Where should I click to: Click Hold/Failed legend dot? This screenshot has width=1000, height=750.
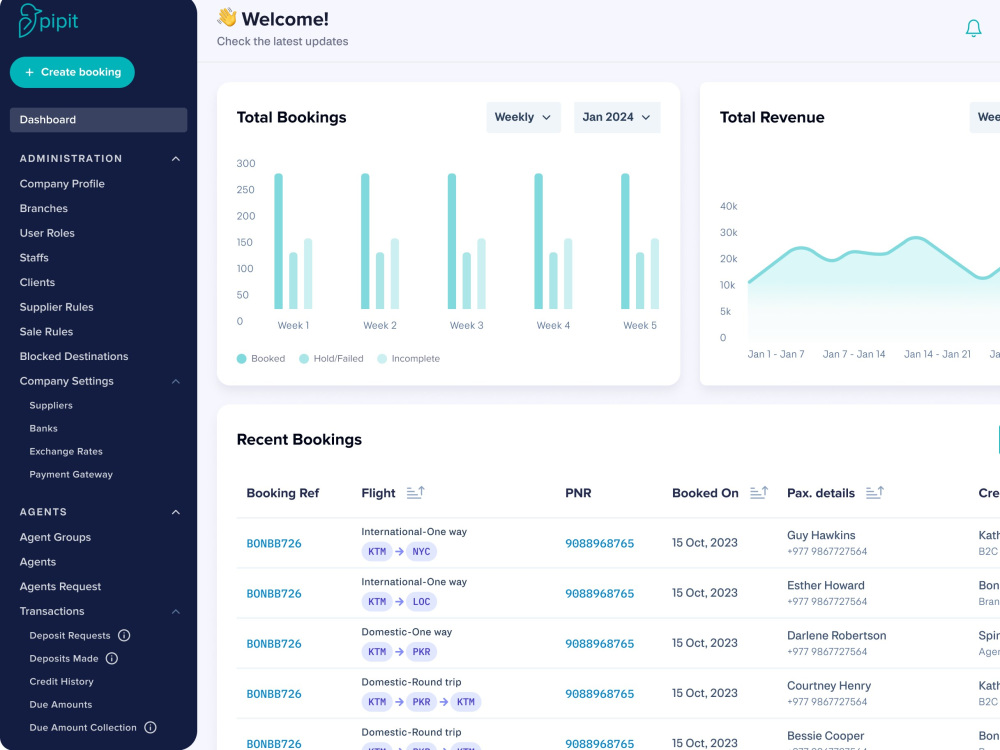click(304, 358)
